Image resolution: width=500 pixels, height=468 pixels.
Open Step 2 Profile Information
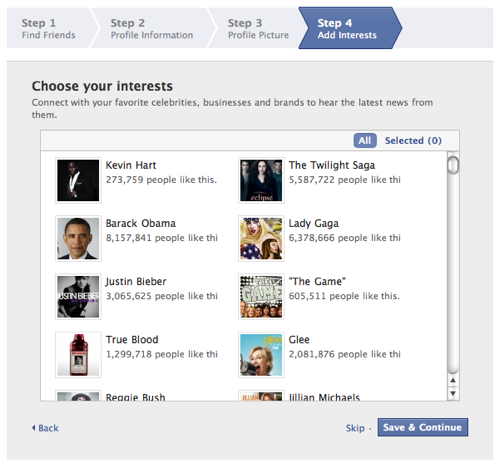click(x=152, y=28)
